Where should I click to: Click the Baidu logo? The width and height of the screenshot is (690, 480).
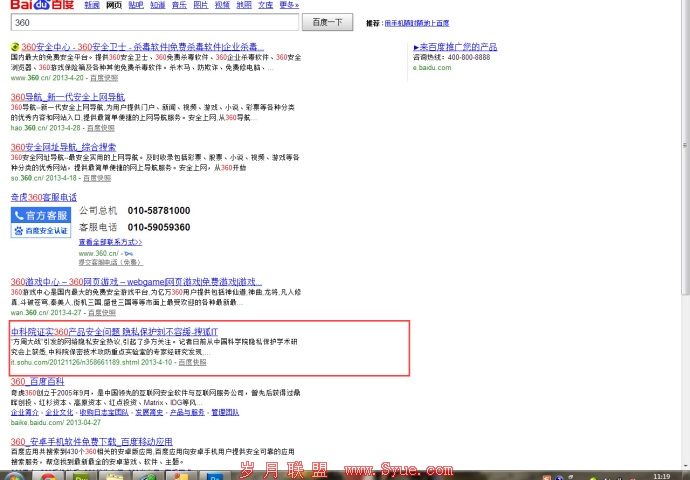(x=42, y=4)
